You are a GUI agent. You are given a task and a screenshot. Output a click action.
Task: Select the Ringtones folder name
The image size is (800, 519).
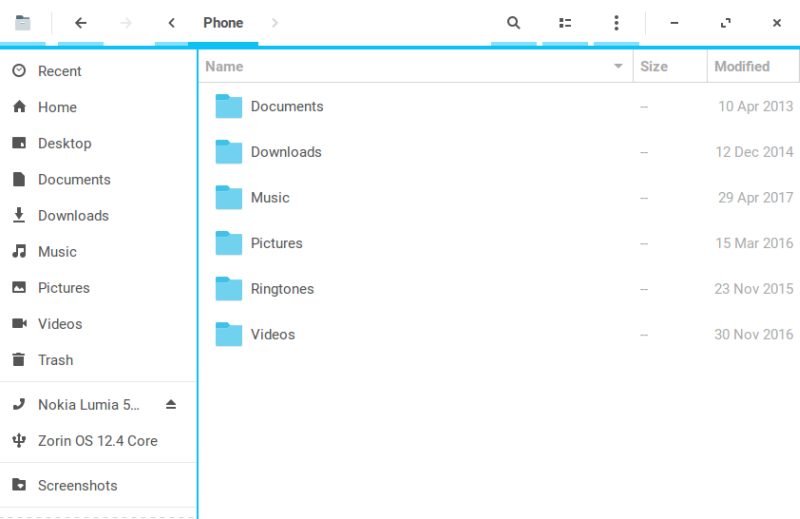click(x=282, y=289)
